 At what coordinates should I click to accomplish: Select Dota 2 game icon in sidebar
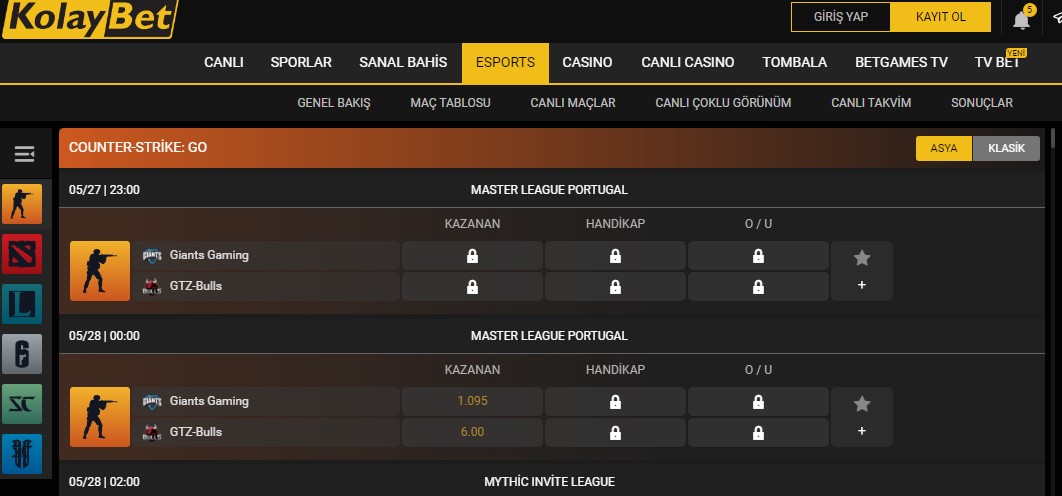22,254
